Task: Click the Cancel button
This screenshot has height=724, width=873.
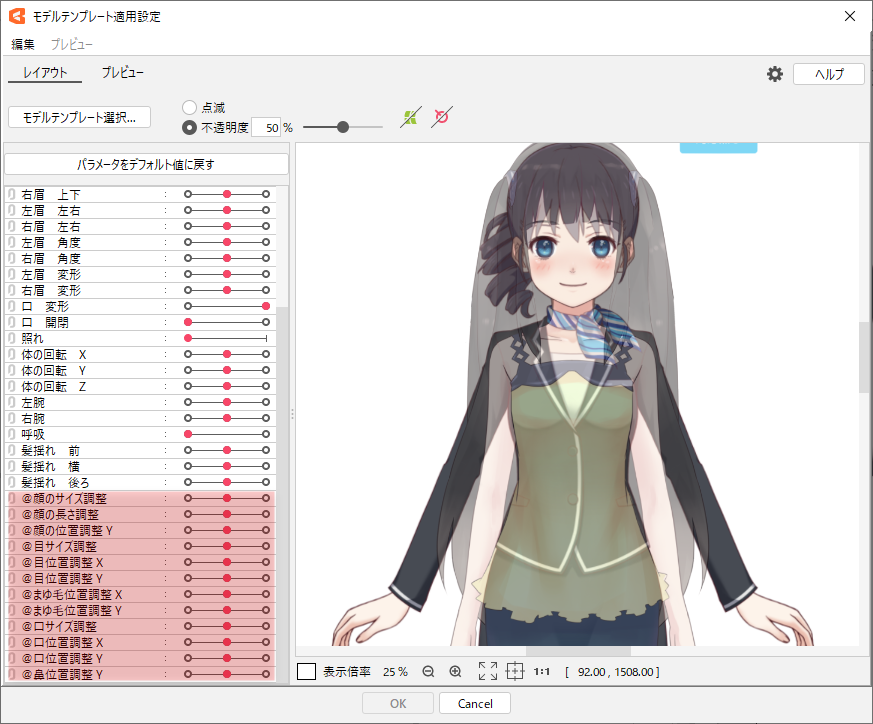Action: (x=475, y=703)
